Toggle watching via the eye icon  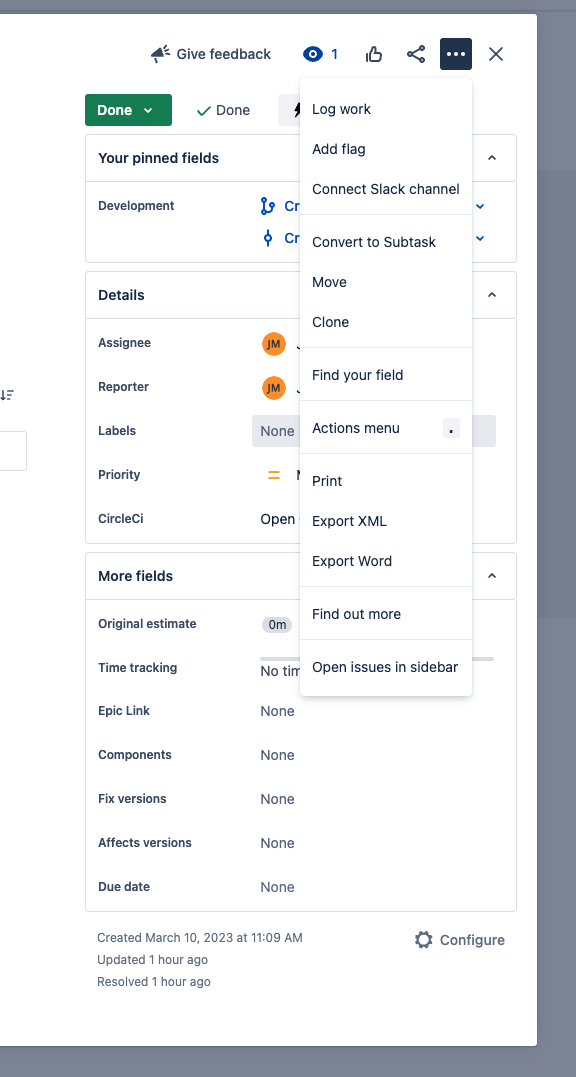[313, 54]
